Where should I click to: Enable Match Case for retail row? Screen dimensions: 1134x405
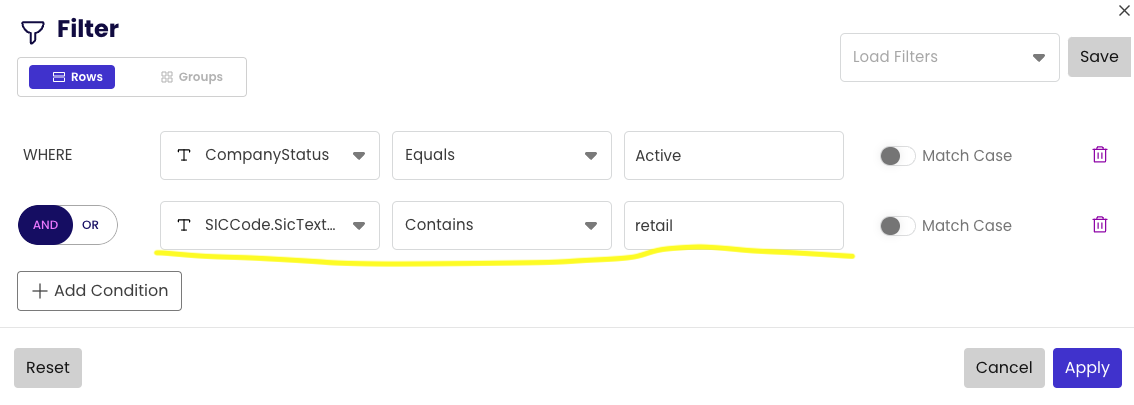(x=897, y=226)
